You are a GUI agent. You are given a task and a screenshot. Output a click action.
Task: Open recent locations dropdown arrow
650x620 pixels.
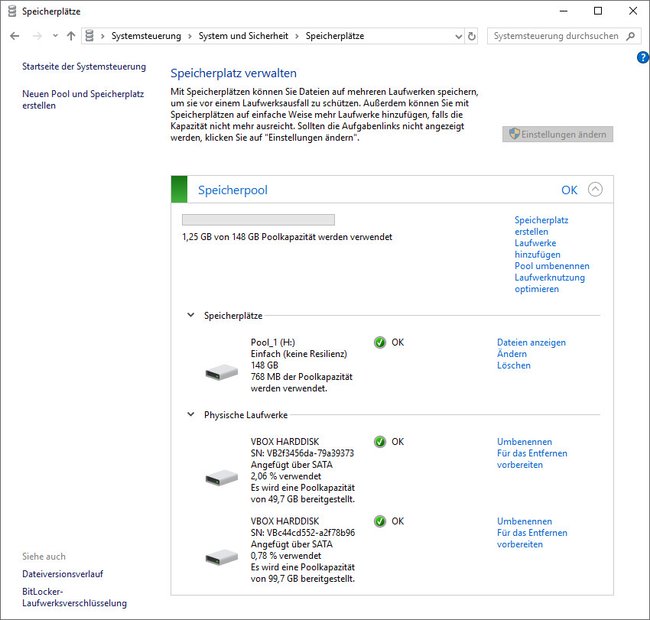click(x=55, y=36)
